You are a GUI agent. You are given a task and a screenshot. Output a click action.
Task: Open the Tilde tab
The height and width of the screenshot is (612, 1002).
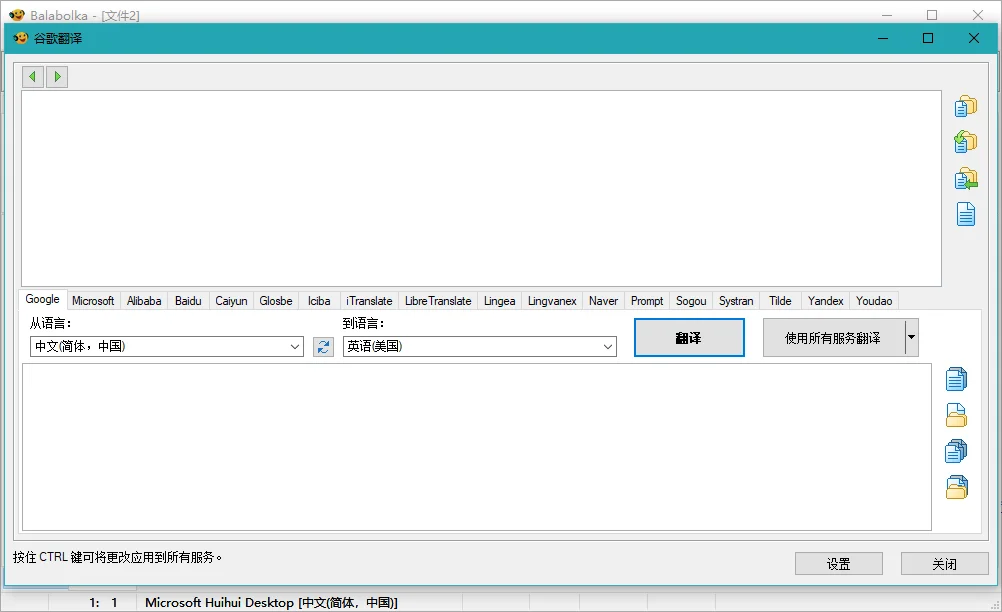(x=780, y=301)
